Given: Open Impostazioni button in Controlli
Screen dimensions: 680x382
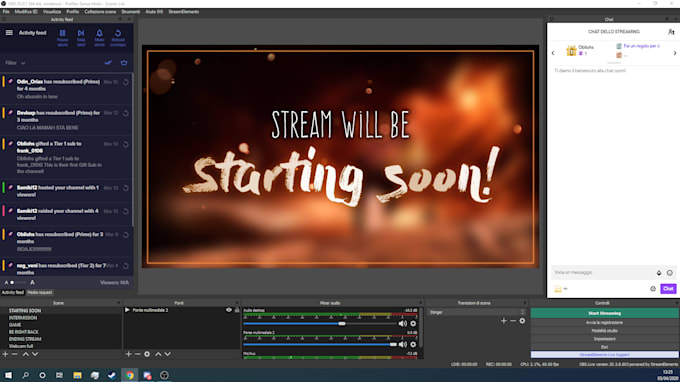Looking at the screenshot, I should click(x=605, y=339).
